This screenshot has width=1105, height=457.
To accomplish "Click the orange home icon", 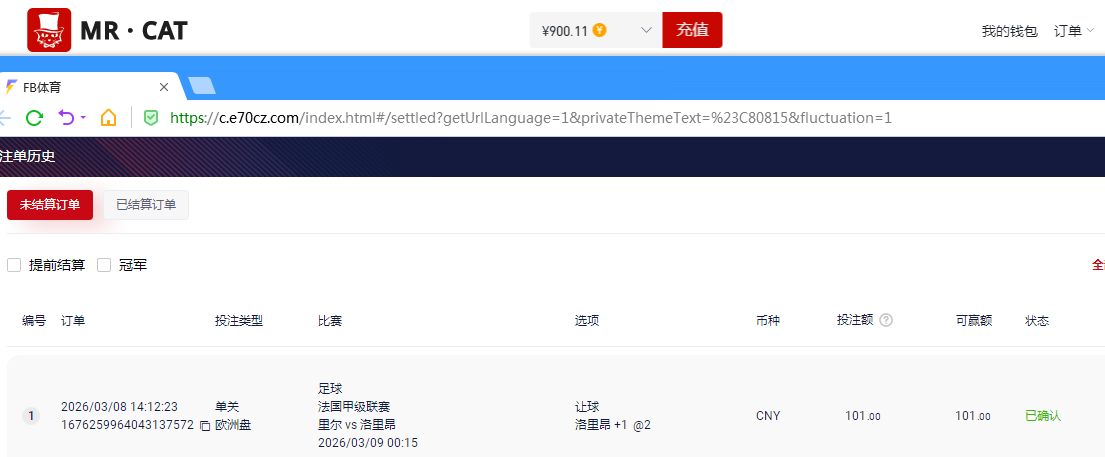I will (108, 117).
